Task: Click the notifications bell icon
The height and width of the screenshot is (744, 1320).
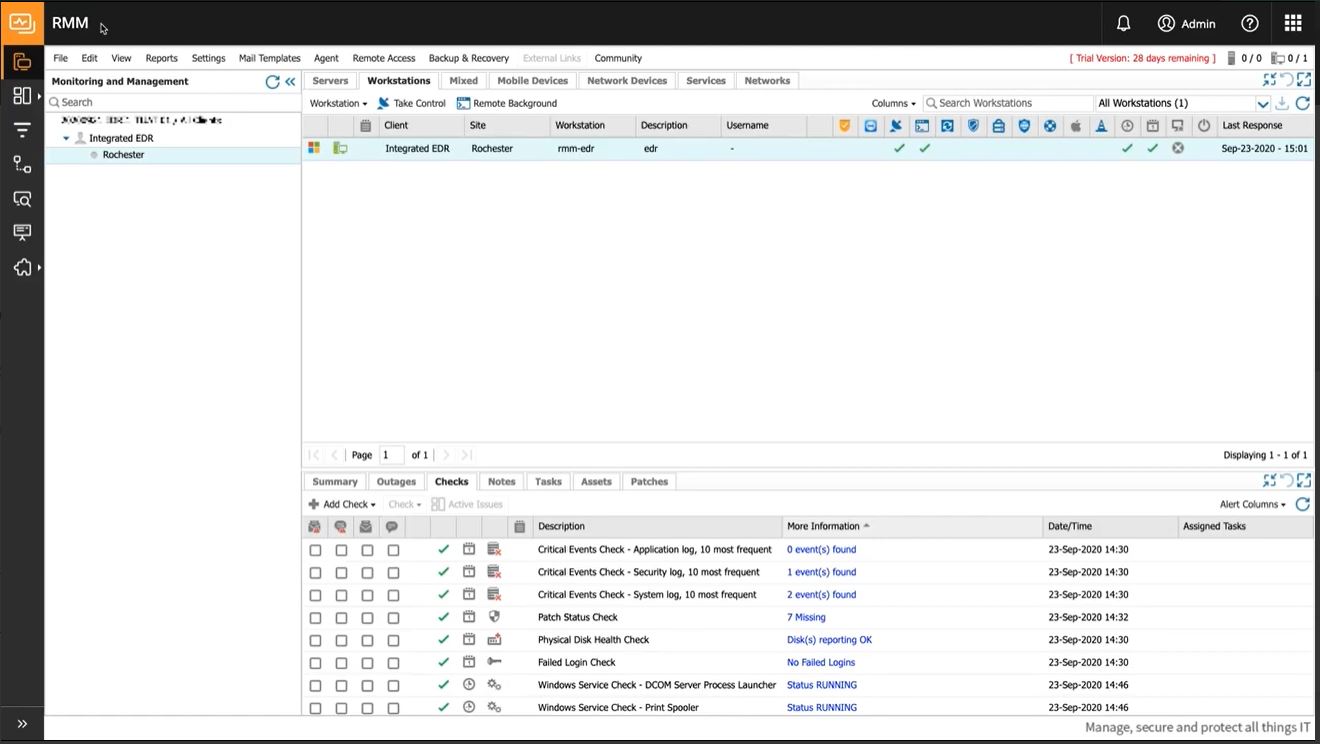Action: (1122, 22)
